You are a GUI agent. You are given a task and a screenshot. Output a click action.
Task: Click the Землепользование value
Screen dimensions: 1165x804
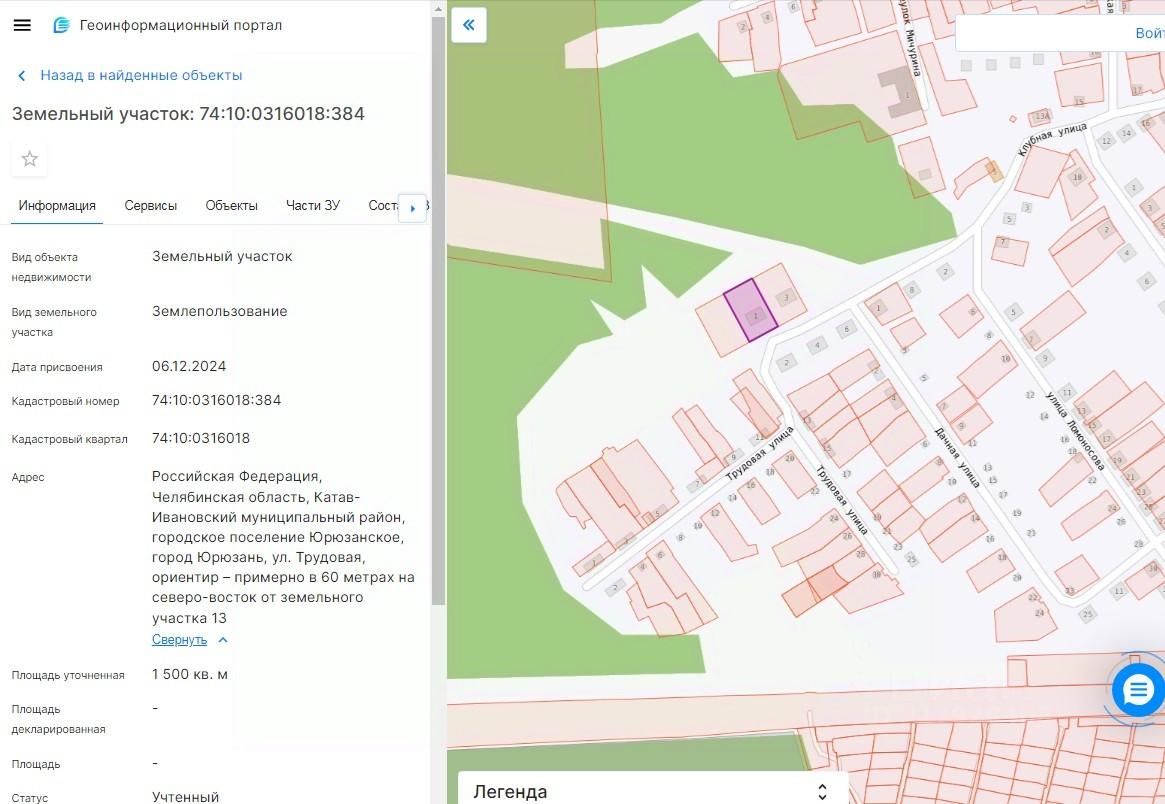(x=219, y=311)
